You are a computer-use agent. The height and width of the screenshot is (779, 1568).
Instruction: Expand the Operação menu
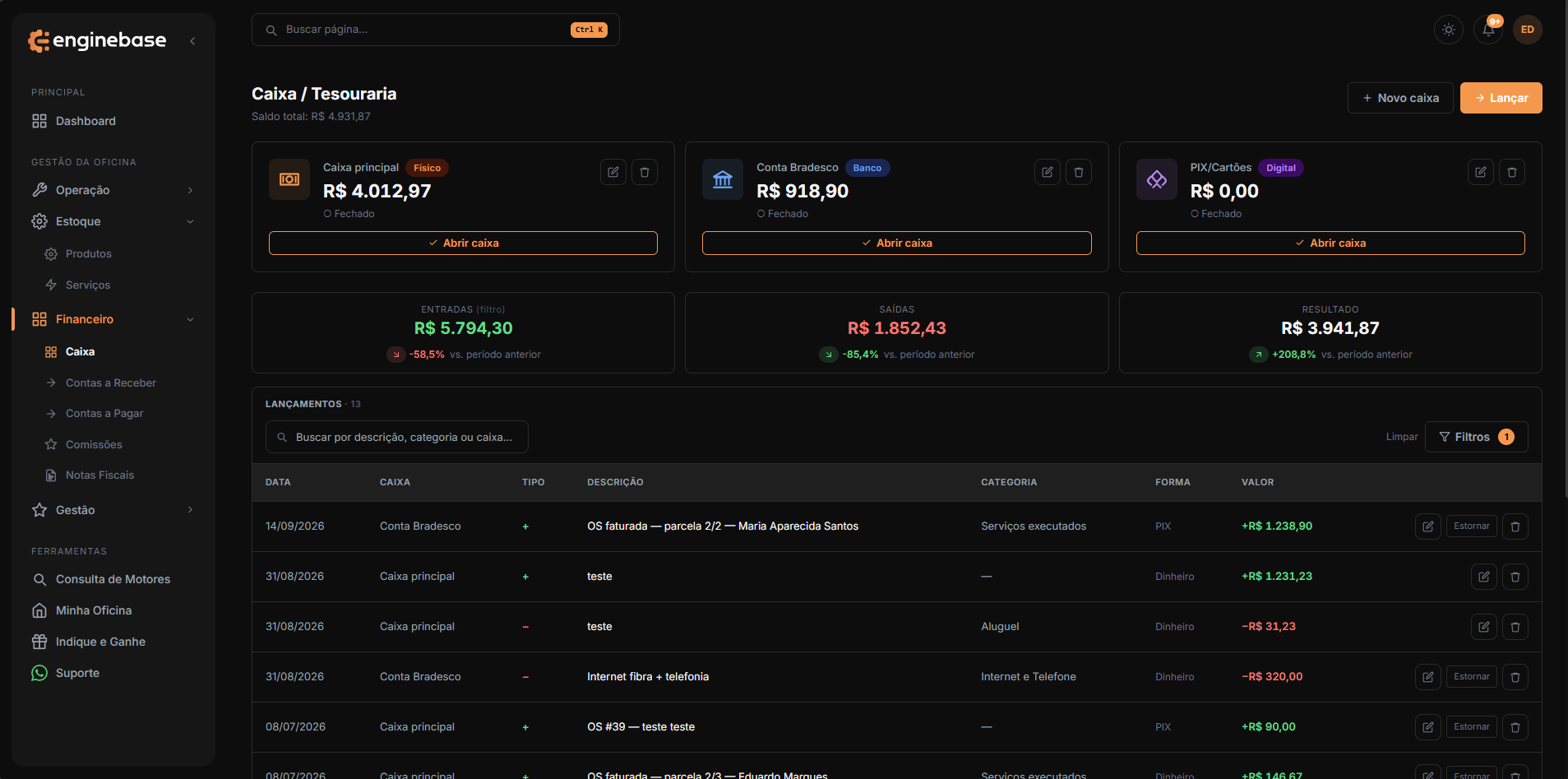113,190
